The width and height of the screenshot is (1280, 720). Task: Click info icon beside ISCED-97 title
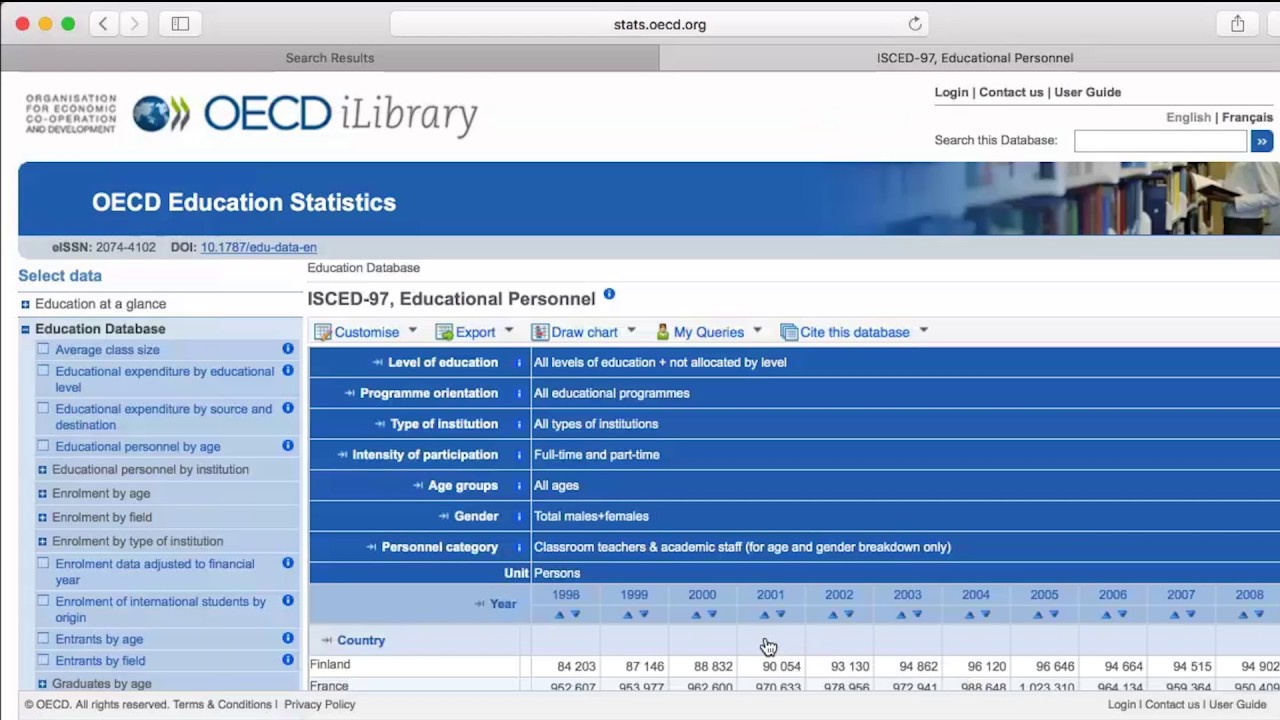pos(609,295)
